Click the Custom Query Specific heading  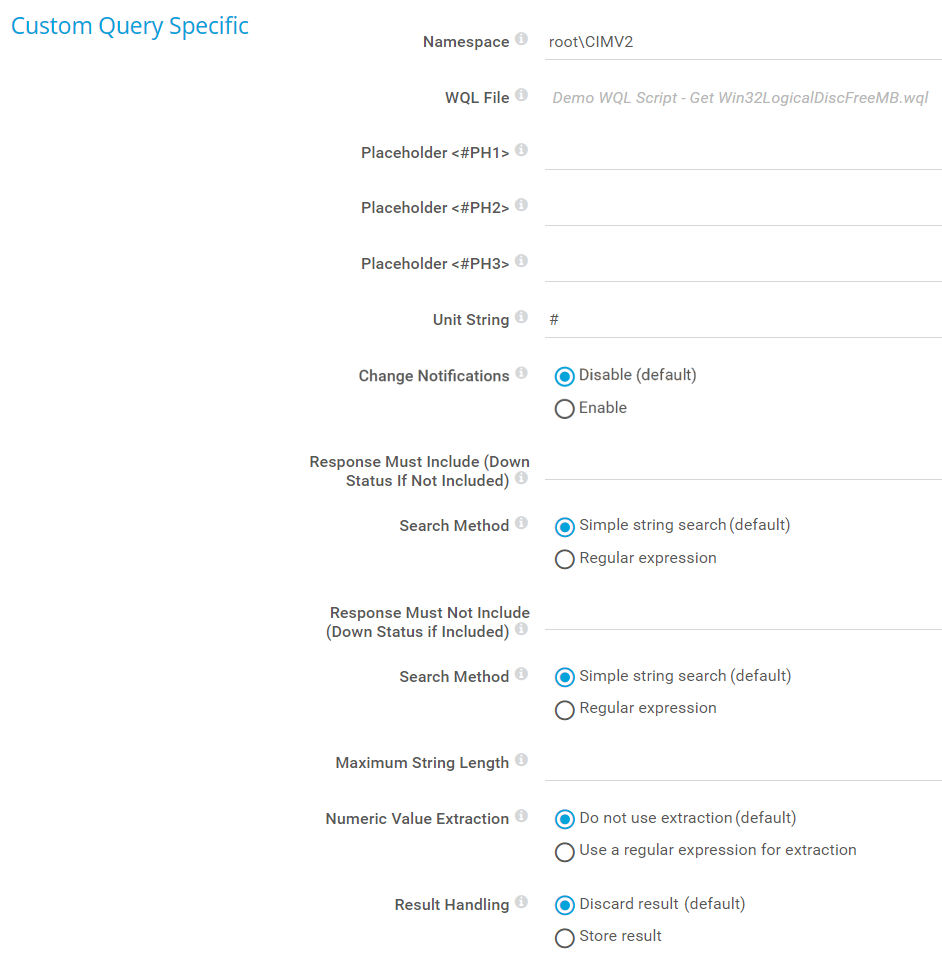[x=130, y=26]
